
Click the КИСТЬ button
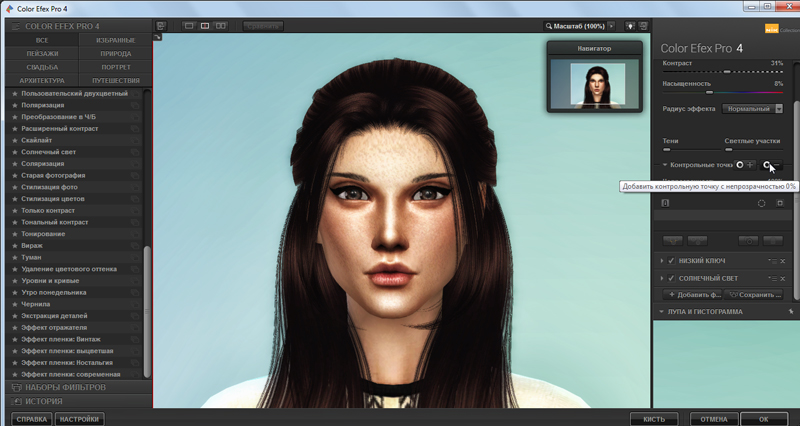point(654,419)
